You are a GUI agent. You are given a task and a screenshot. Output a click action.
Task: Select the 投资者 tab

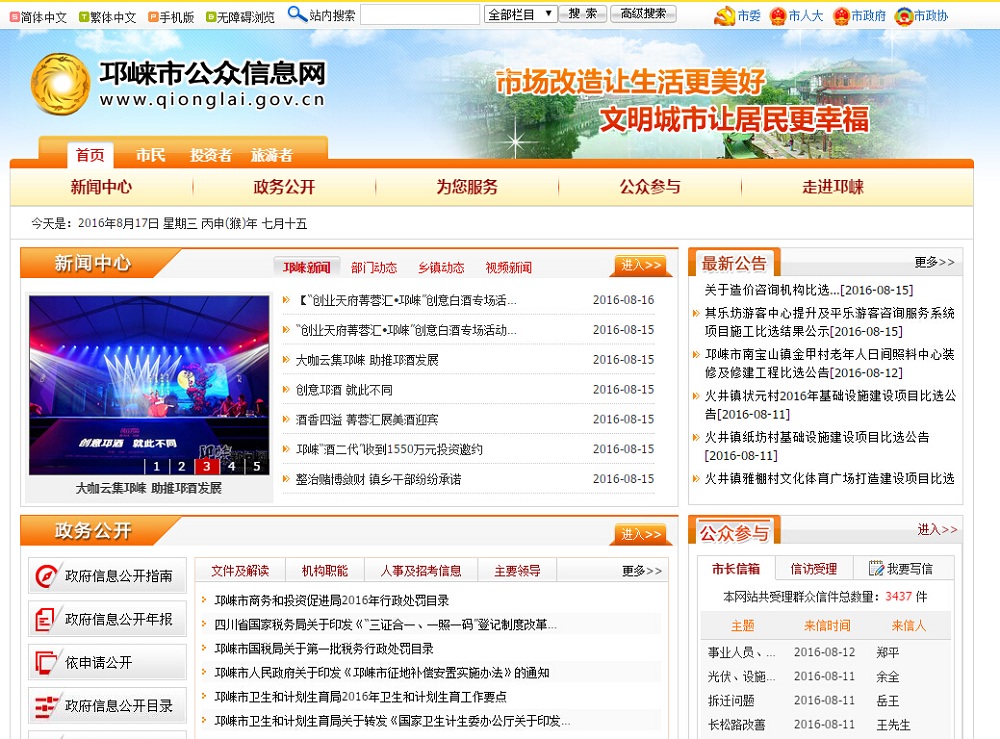point(210,155)
